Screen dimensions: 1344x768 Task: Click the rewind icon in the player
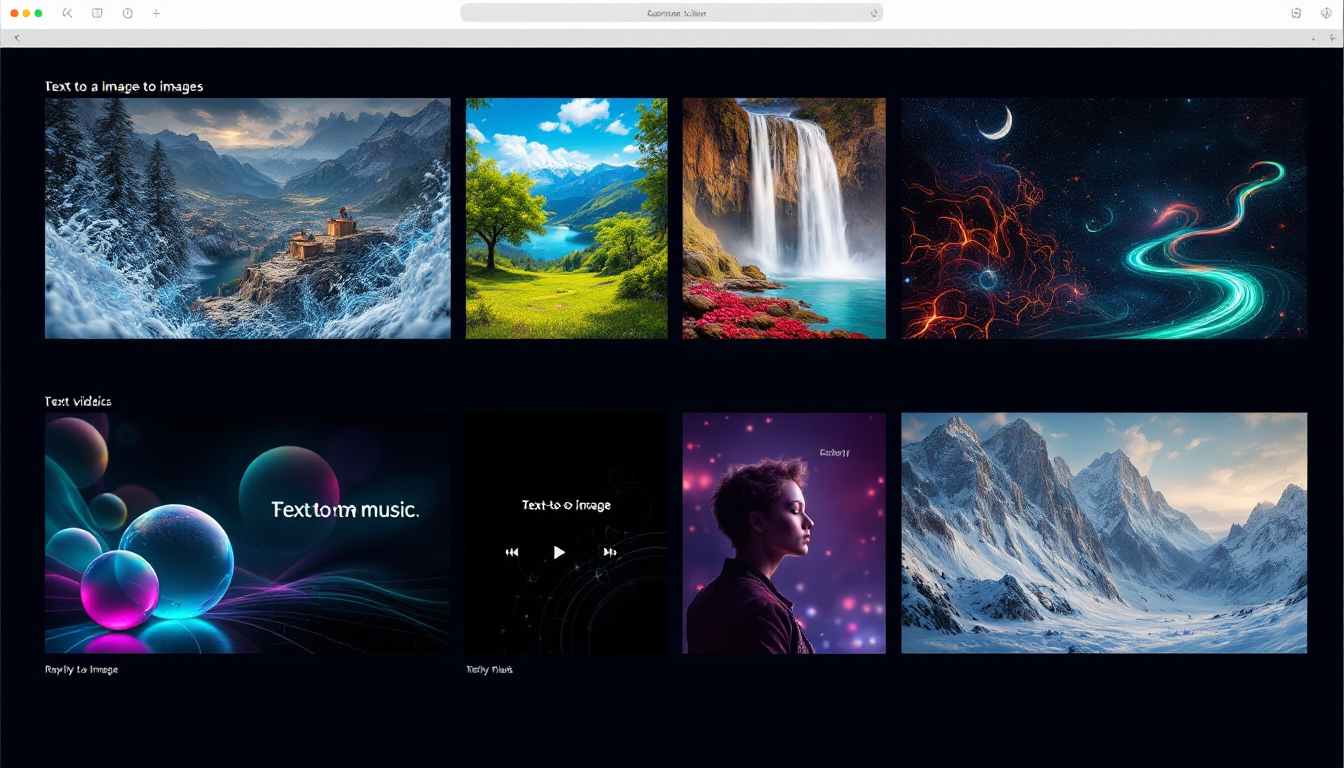click(512, 552)
